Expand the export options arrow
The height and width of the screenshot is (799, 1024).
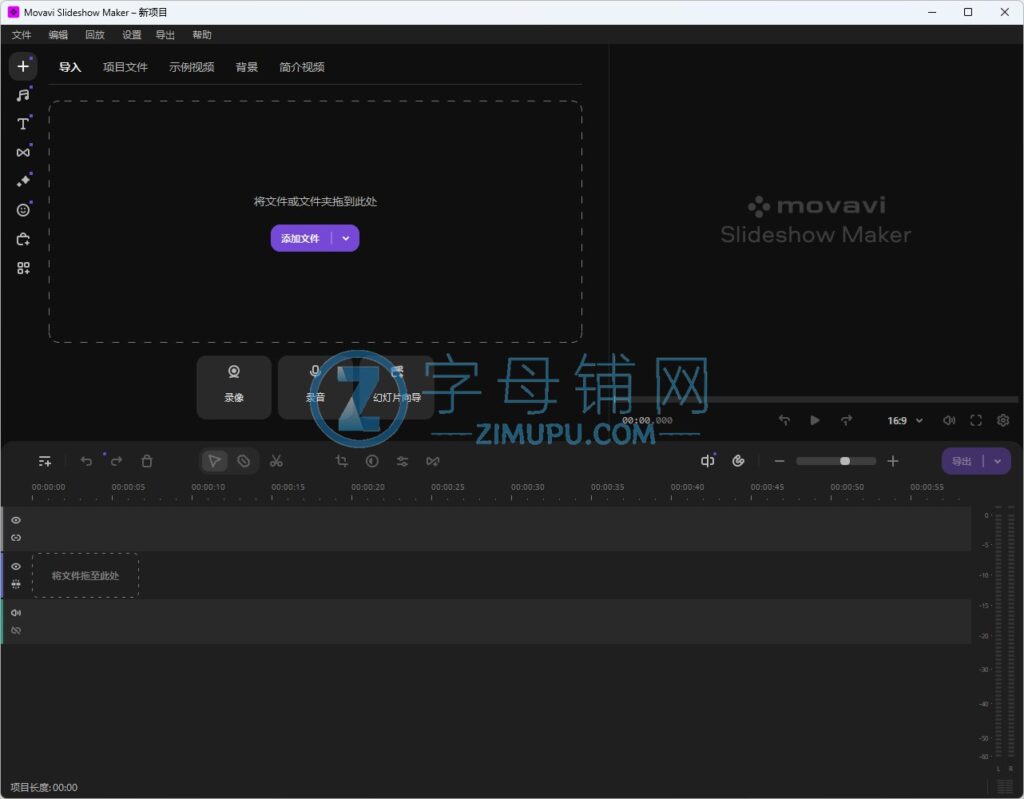tap(998, 461)
